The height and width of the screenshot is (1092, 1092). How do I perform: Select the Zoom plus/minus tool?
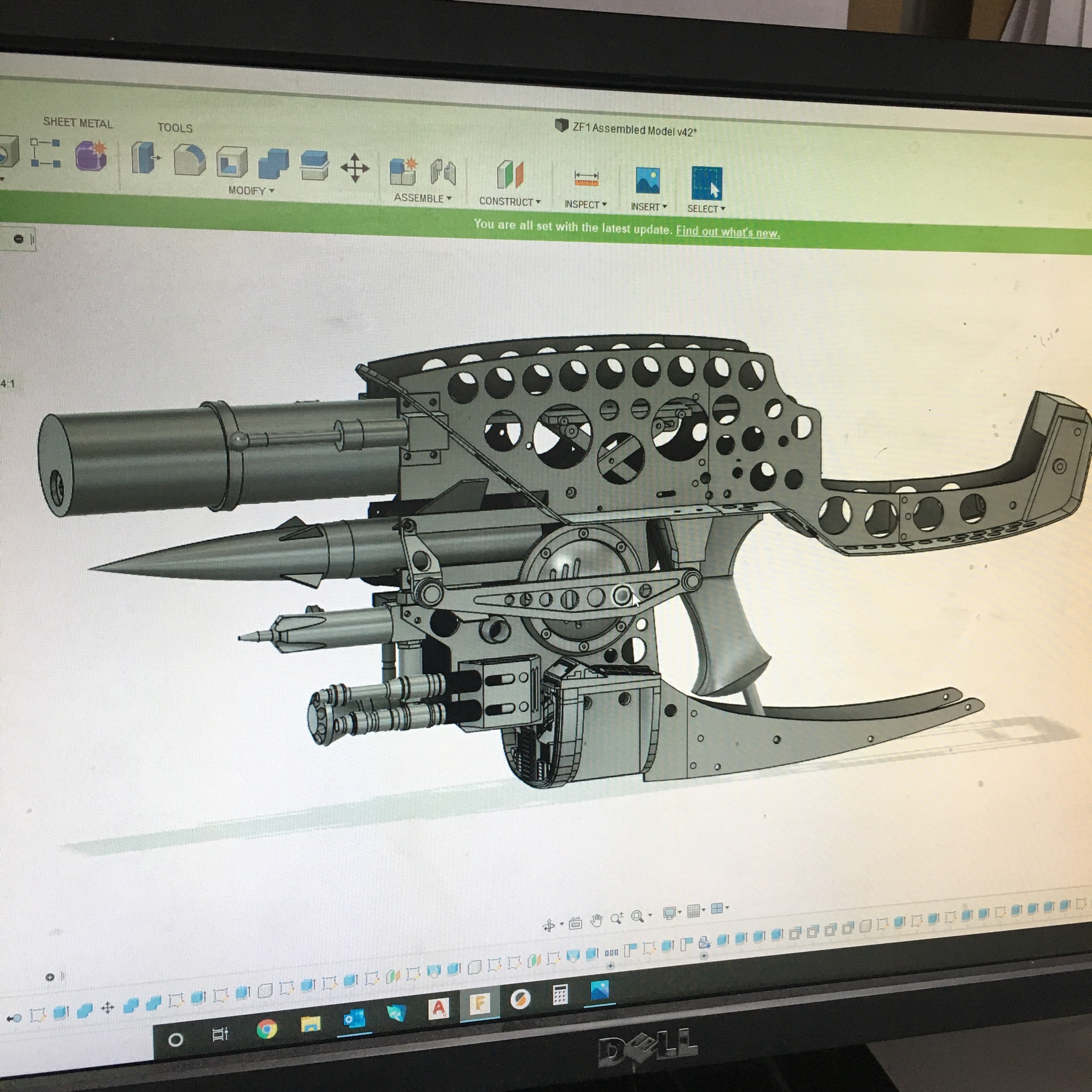click(617, 918)
